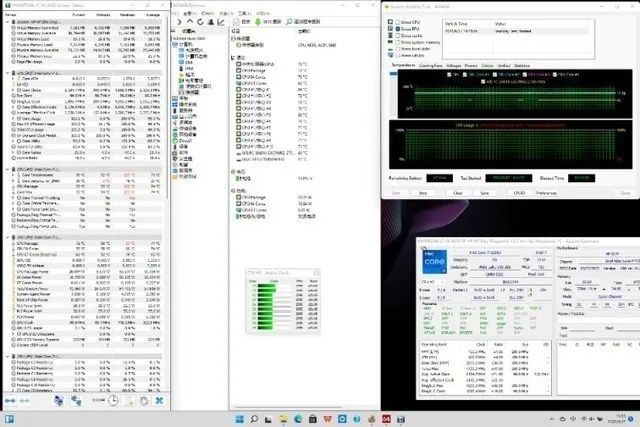Expand the Core Usage row in HWiNFO
This screenshot has width=640, height=427.
click(x=13, y=118)
